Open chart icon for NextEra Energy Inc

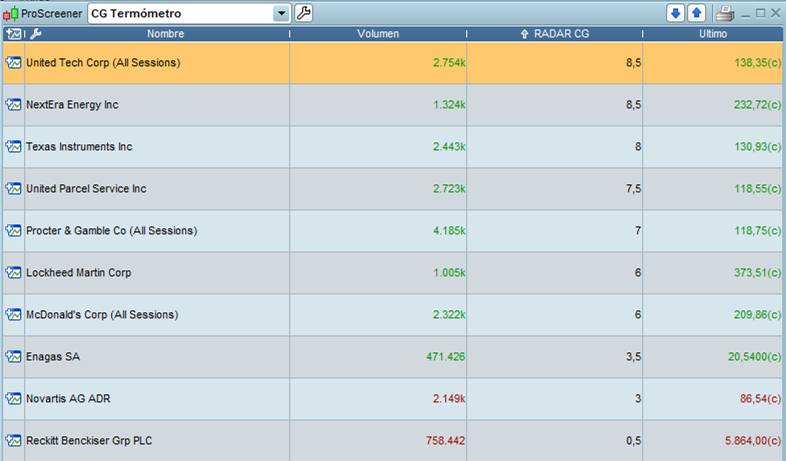[14, 105]
